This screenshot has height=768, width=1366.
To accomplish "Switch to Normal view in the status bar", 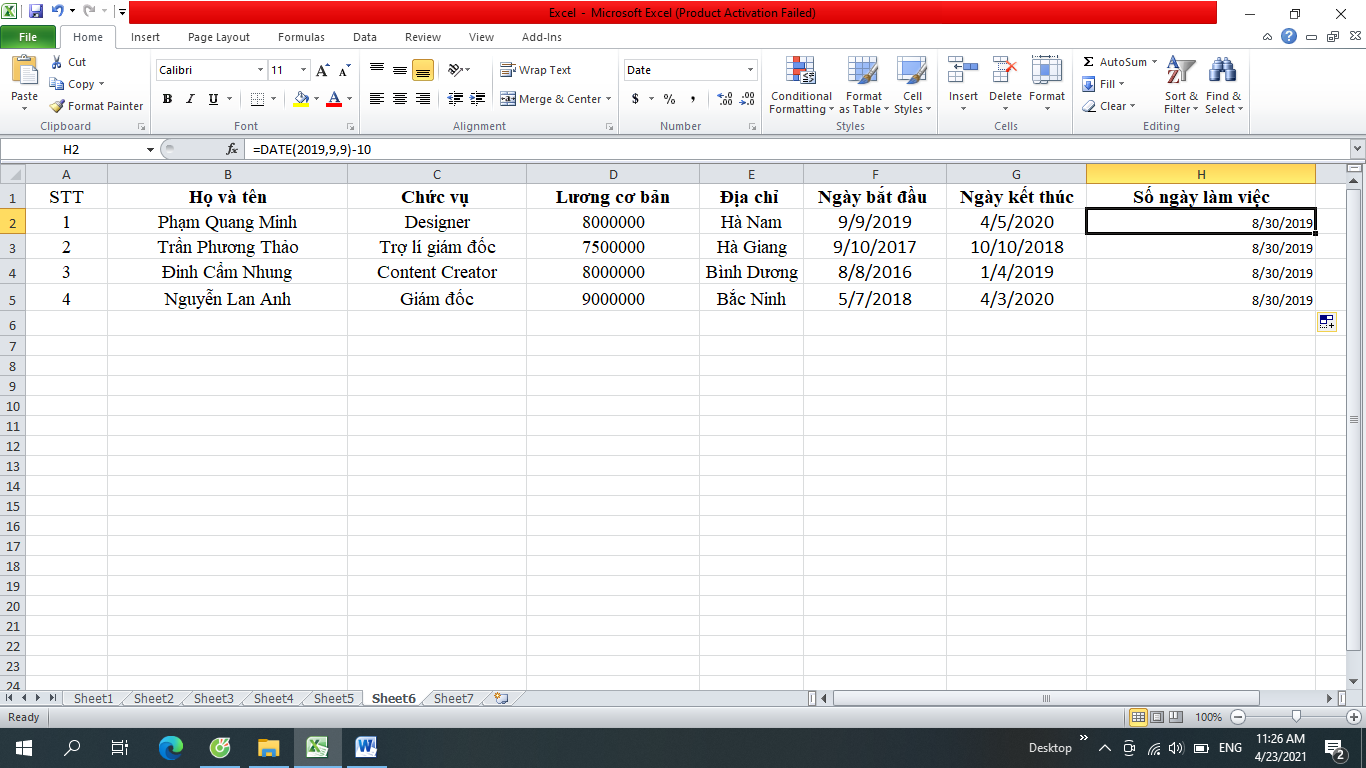I will pos(1138,717).
